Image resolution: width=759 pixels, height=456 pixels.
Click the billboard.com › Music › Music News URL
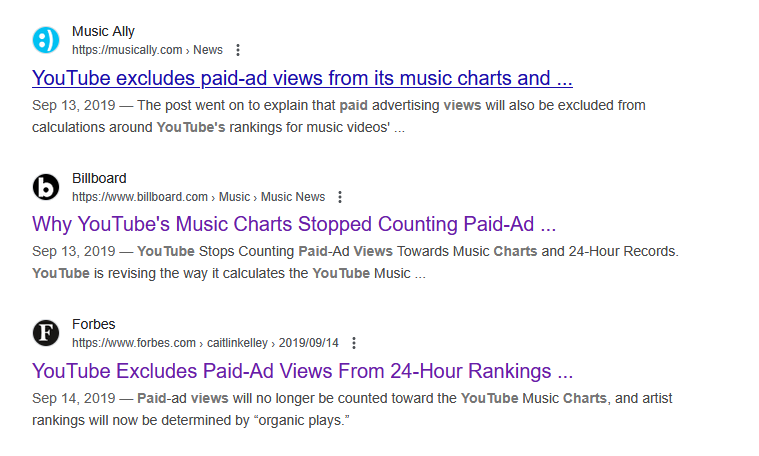(x=198, y=197)
